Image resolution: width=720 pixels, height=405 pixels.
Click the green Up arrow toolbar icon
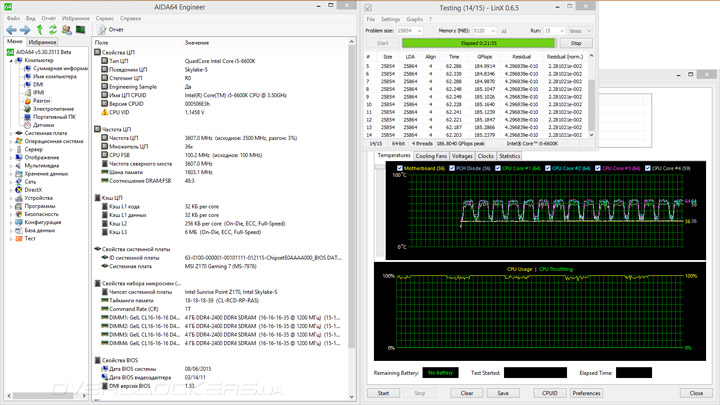40,30
